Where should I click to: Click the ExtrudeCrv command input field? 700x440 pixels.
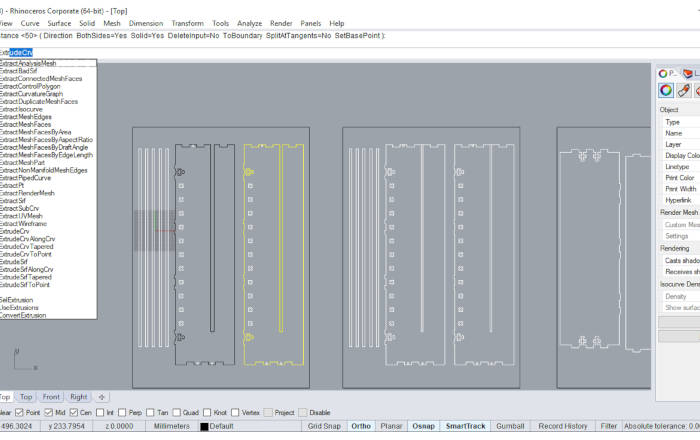point(350,53)
